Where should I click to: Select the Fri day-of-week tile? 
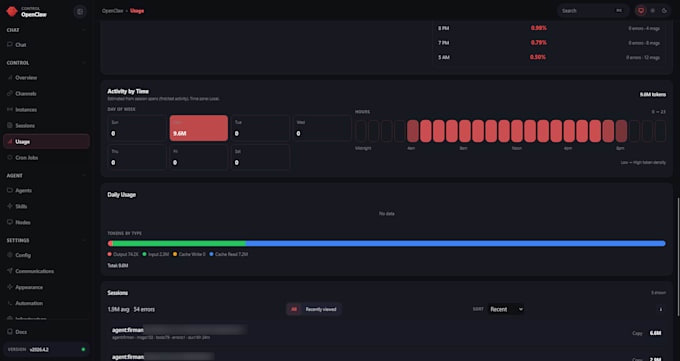199,157
